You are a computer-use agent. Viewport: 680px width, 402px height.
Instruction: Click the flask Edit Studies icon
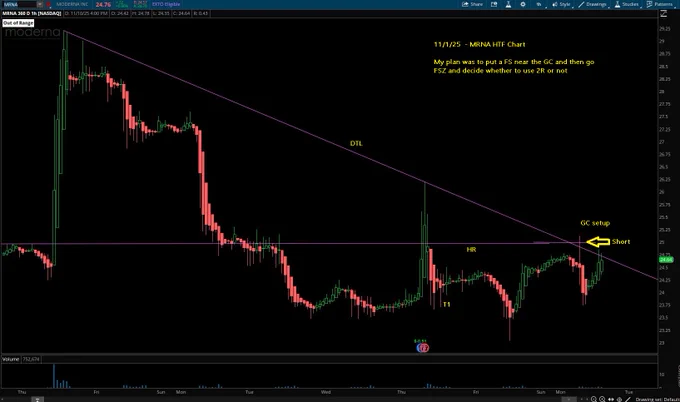click(508, 4)
